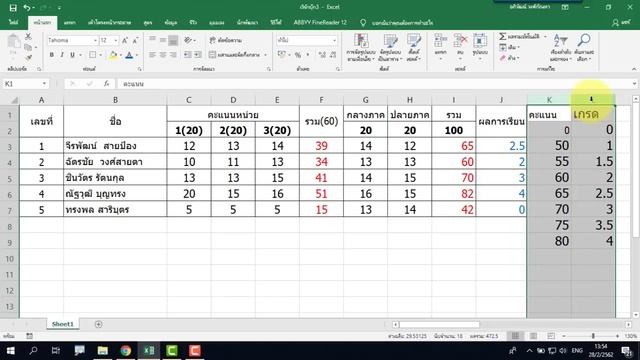This screenshot has width=640, height=360.
Task: Open the ABBYY FineReader 12 tab
Action: pyautogui.click(x=320, y=23)
